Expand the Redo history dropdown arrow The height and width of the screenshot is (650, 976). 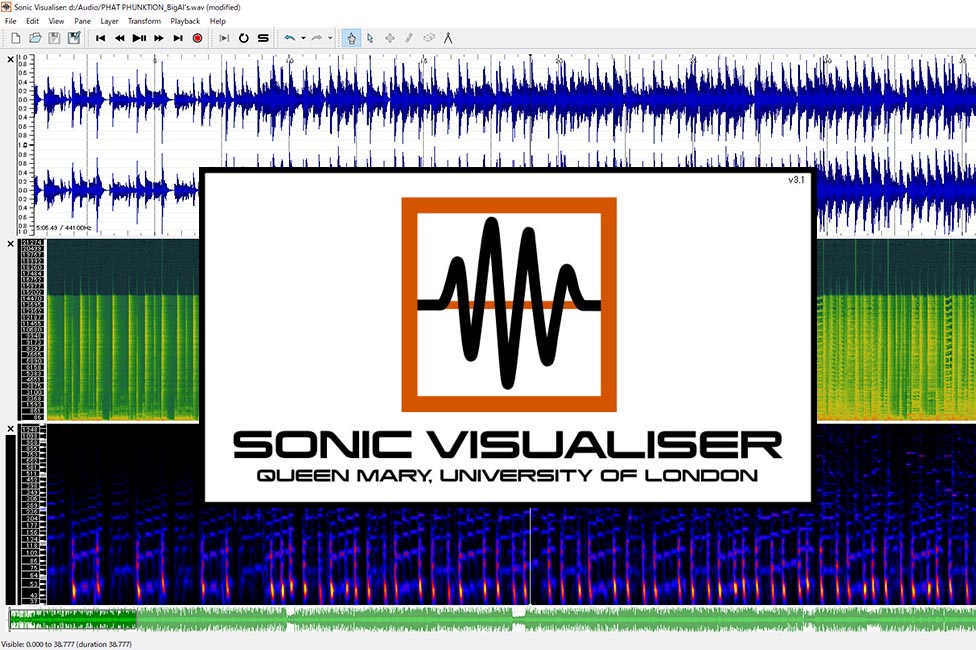click(330, 38)
